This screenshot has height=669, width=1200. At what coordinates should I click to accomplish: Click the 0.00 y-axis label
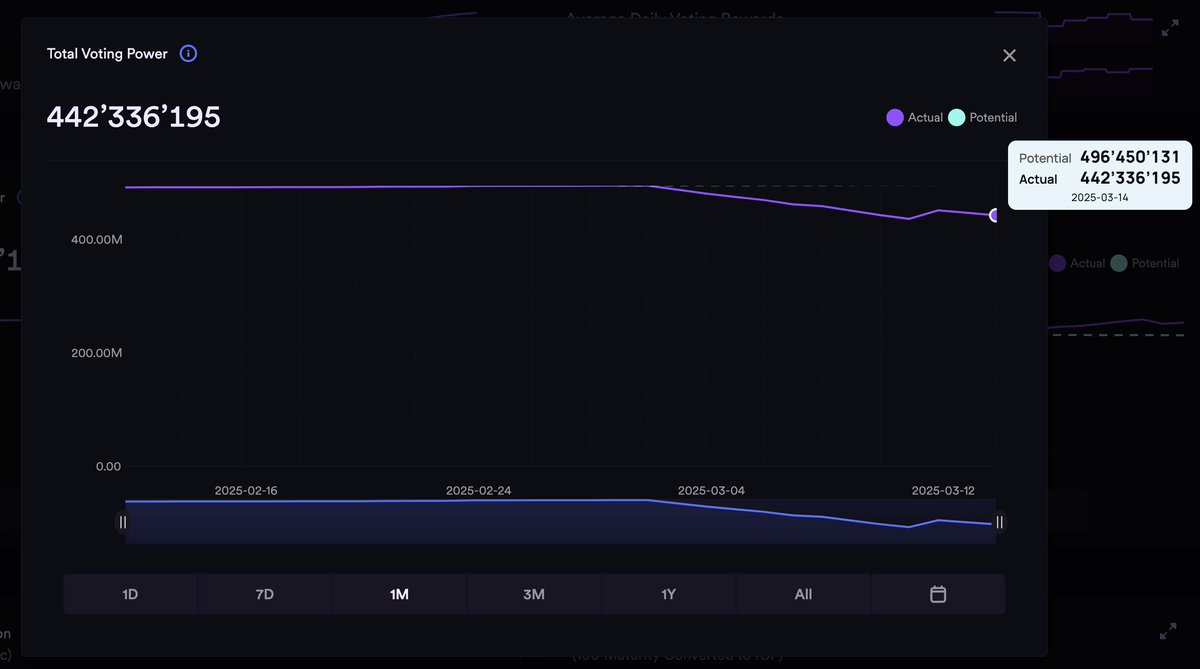106,466
